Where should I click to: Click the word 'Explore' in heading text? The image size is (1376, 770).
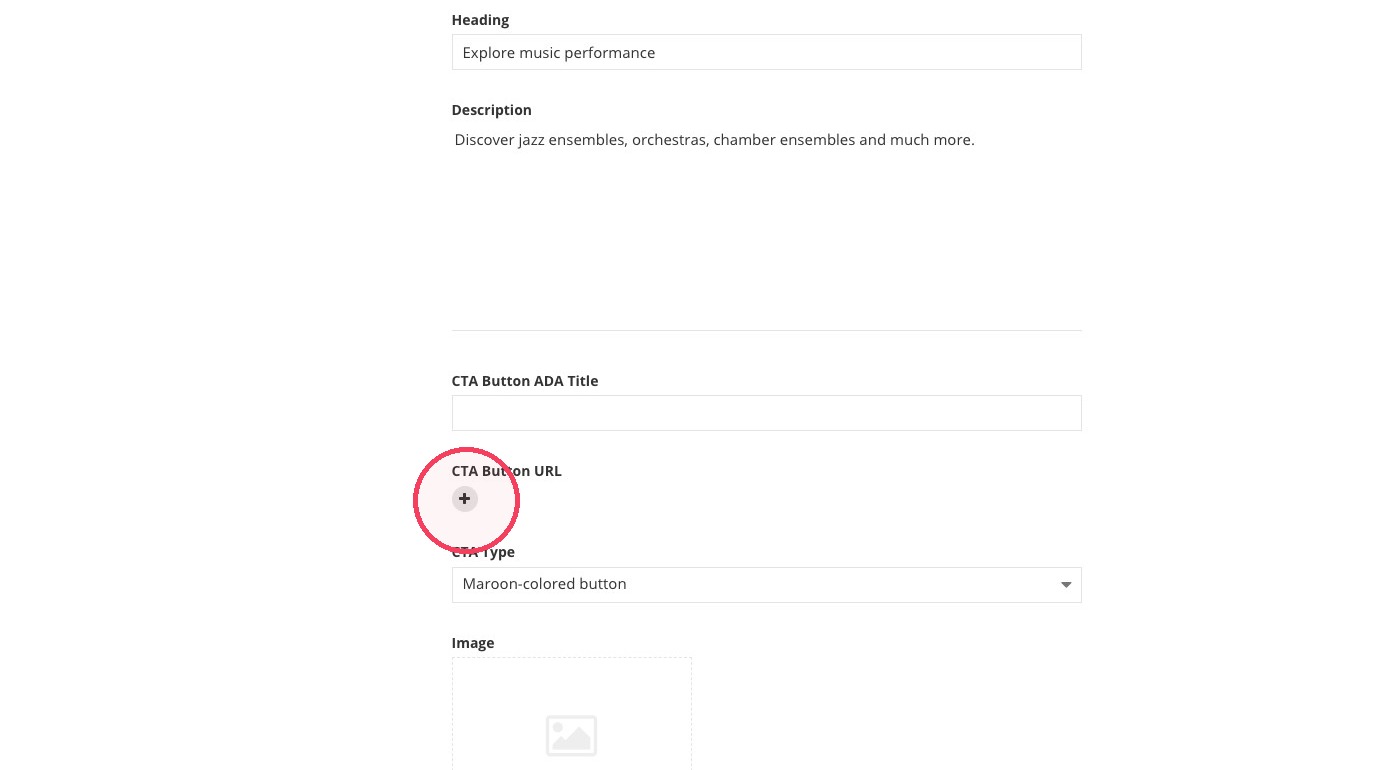tap(489, 53)
